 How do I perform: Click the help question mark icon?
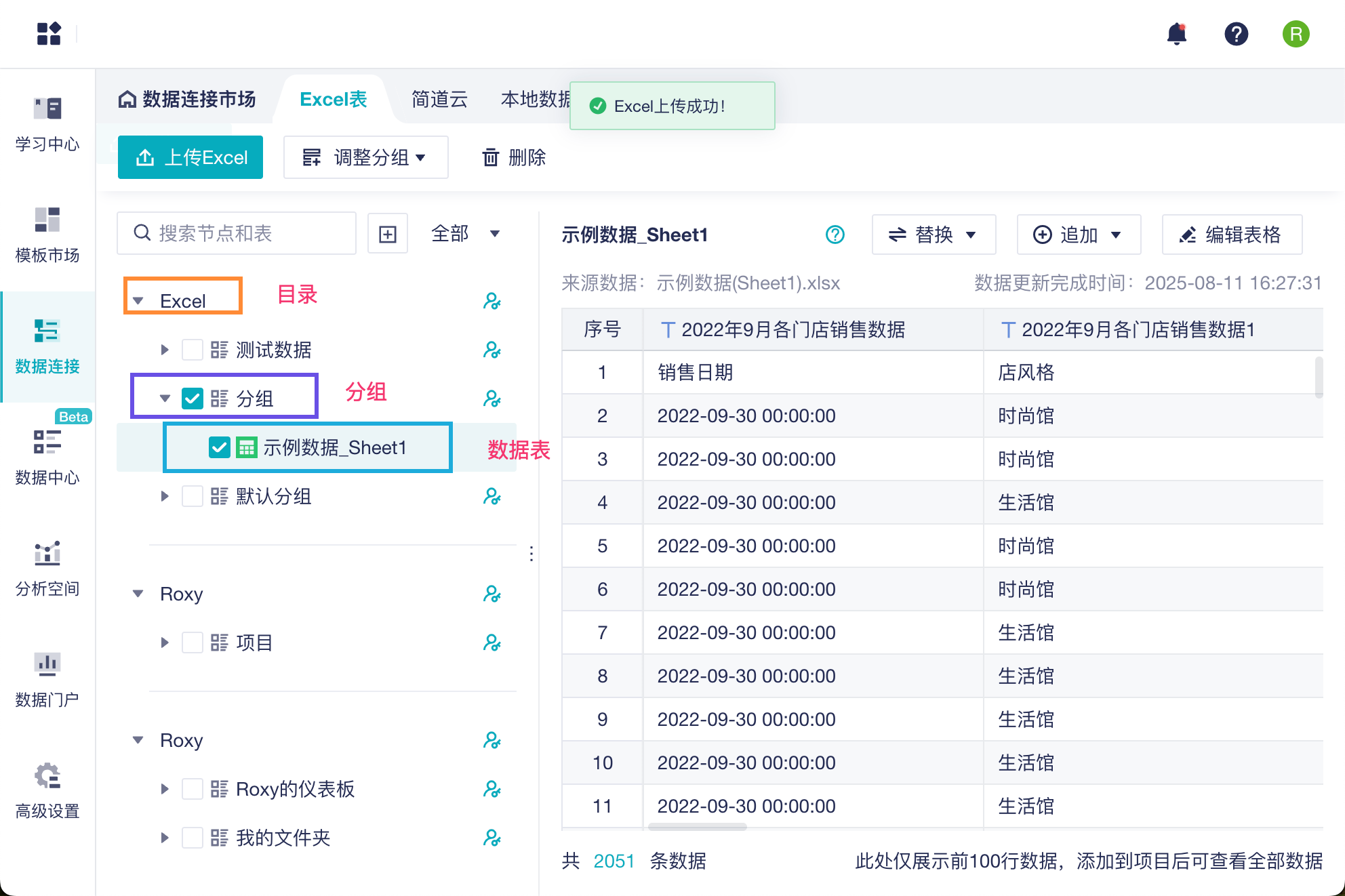[1236, 34]
